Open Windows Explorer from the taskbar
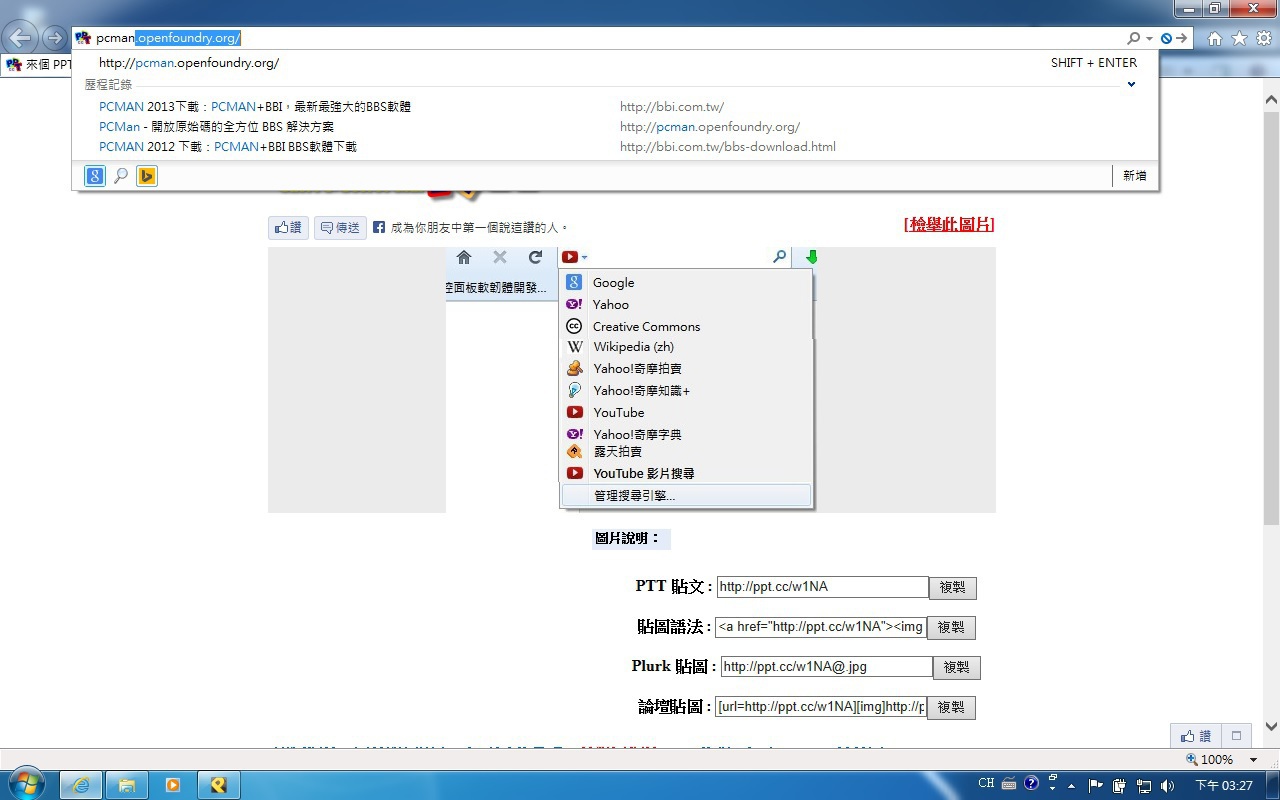 point(127,785)
